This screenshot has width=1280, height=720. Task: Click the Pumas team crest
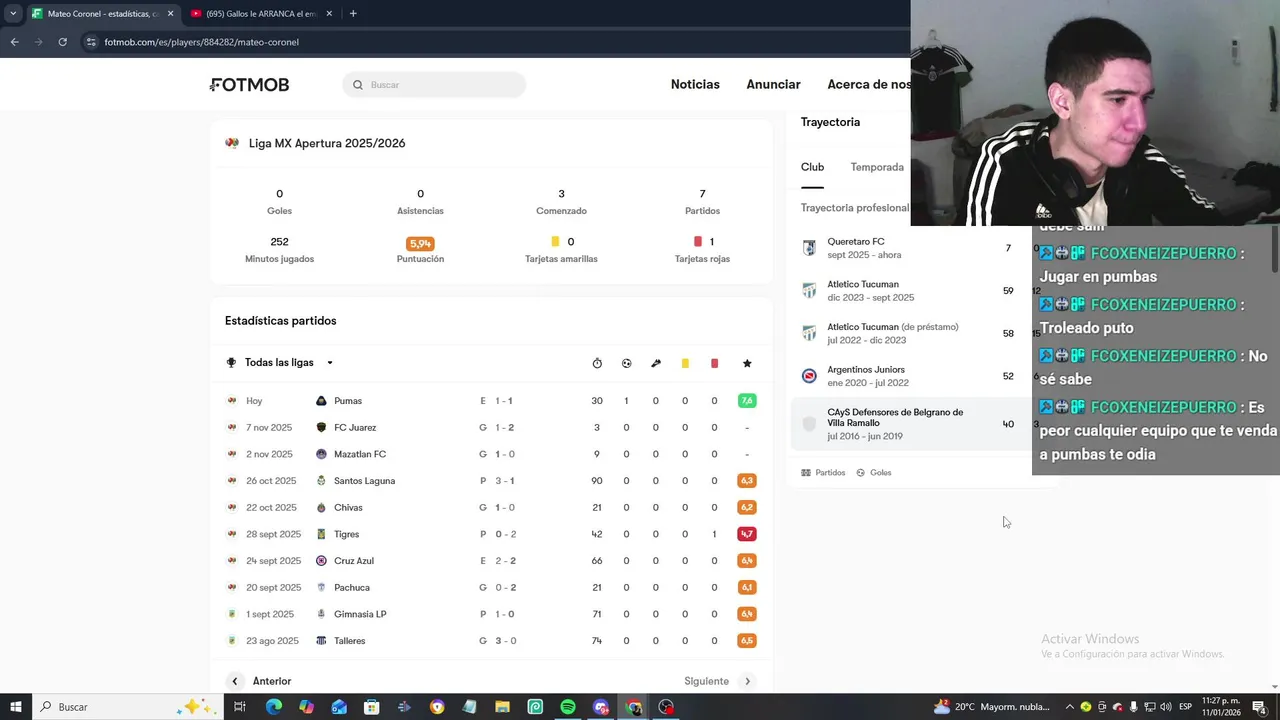(321, 401)
